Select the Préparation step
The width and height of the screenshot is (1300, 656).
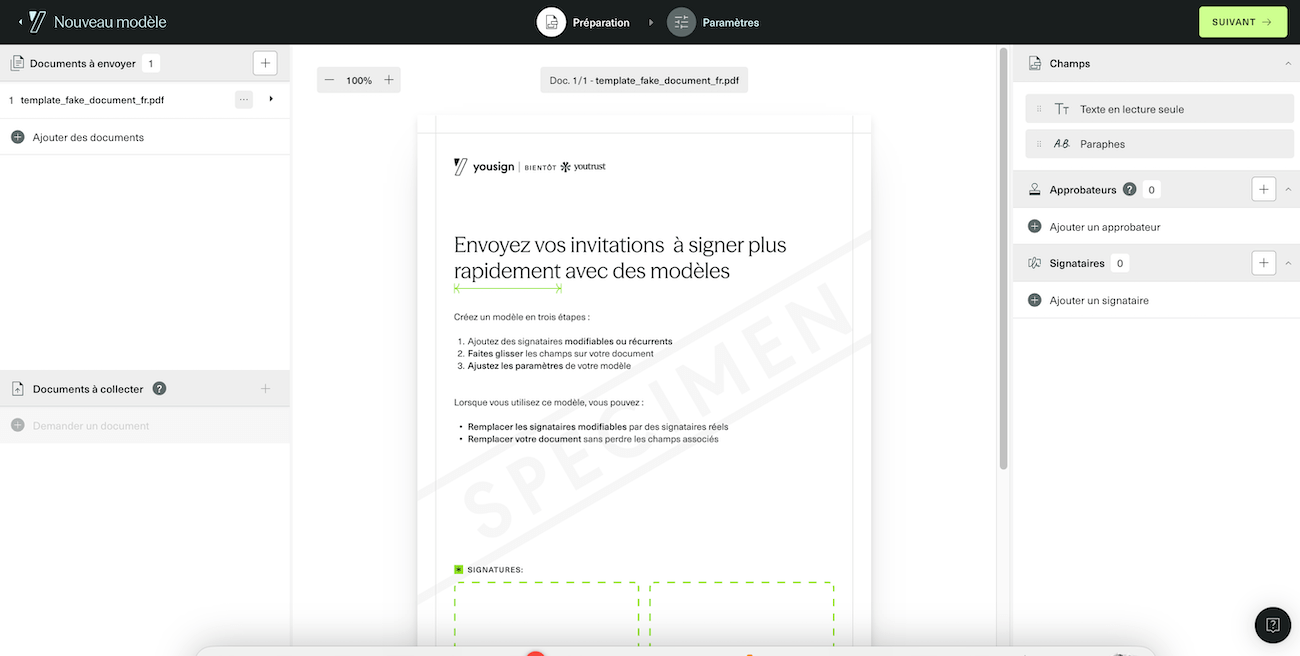coord(584,22)
